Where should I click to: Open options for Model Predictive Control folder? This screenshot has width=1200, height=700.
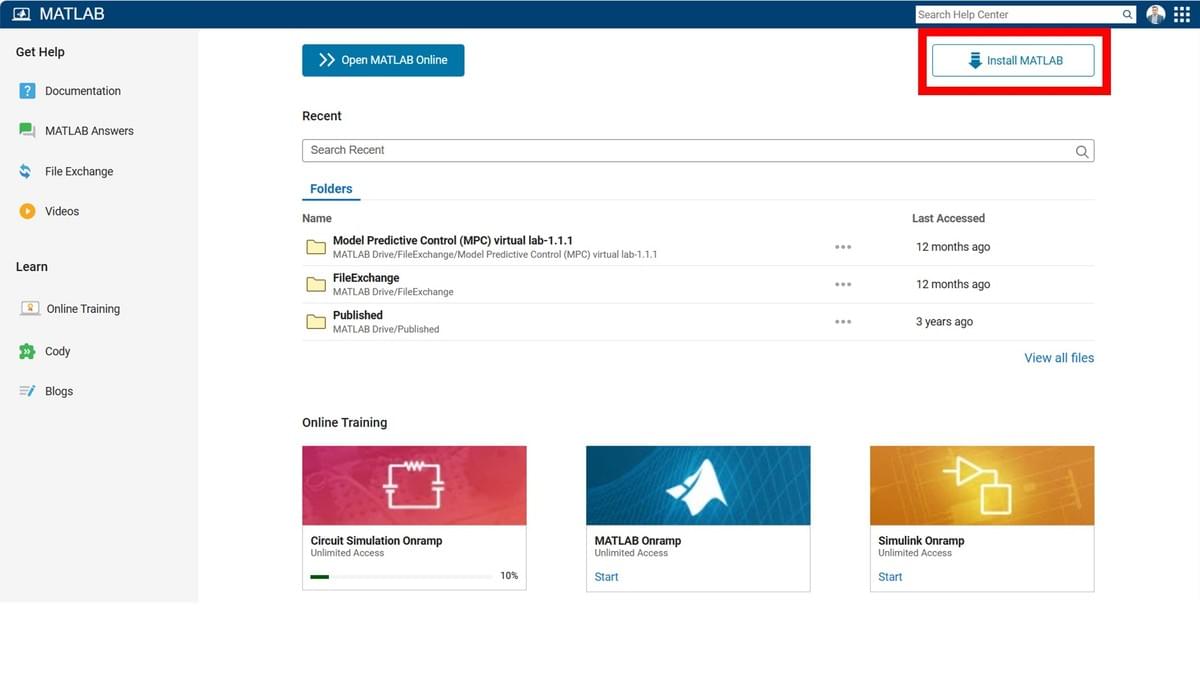click(843, 247)
